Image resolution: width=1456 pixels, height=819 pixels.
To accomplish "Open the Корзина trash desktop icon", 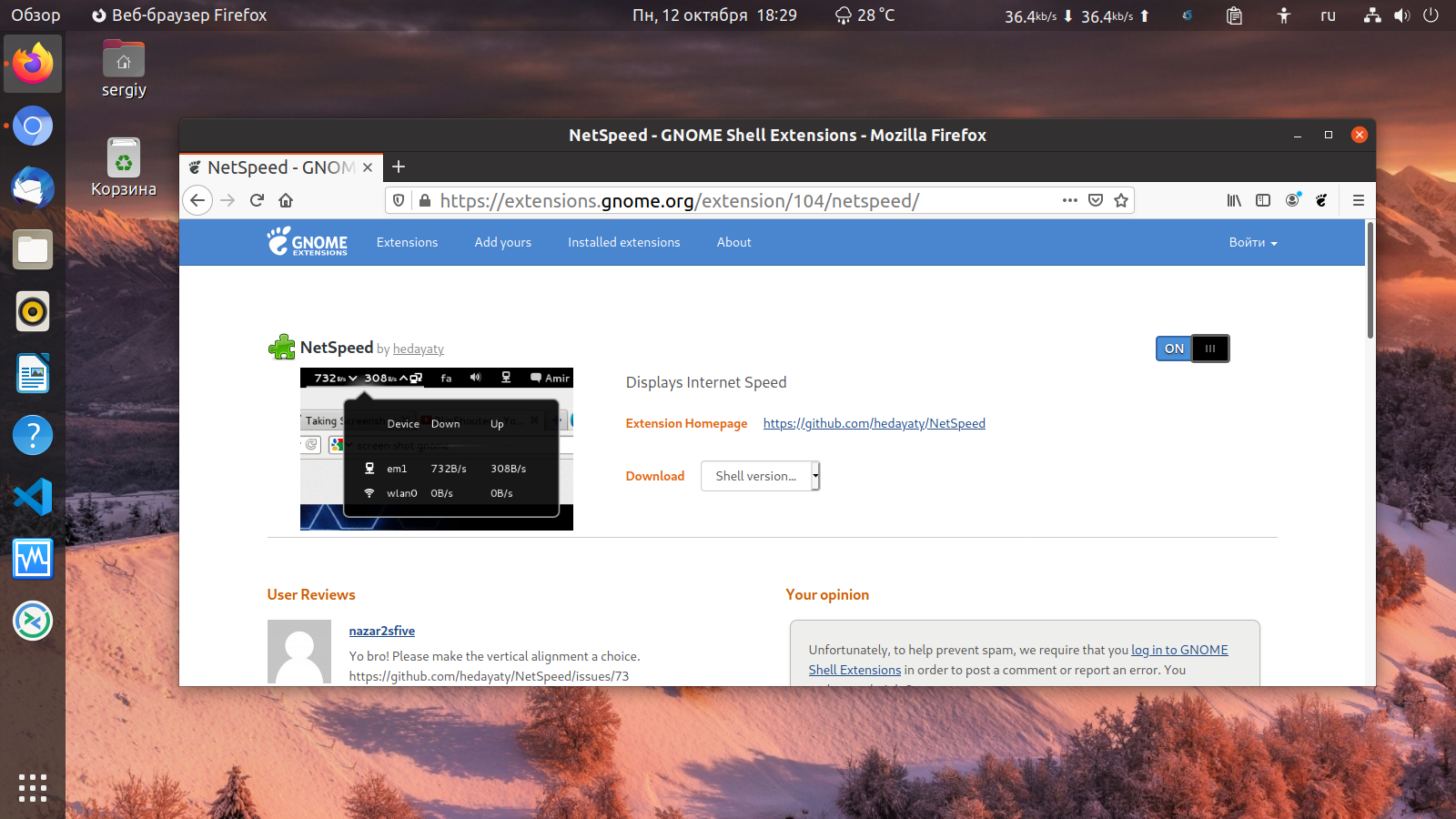I will (x=124, y=167).
